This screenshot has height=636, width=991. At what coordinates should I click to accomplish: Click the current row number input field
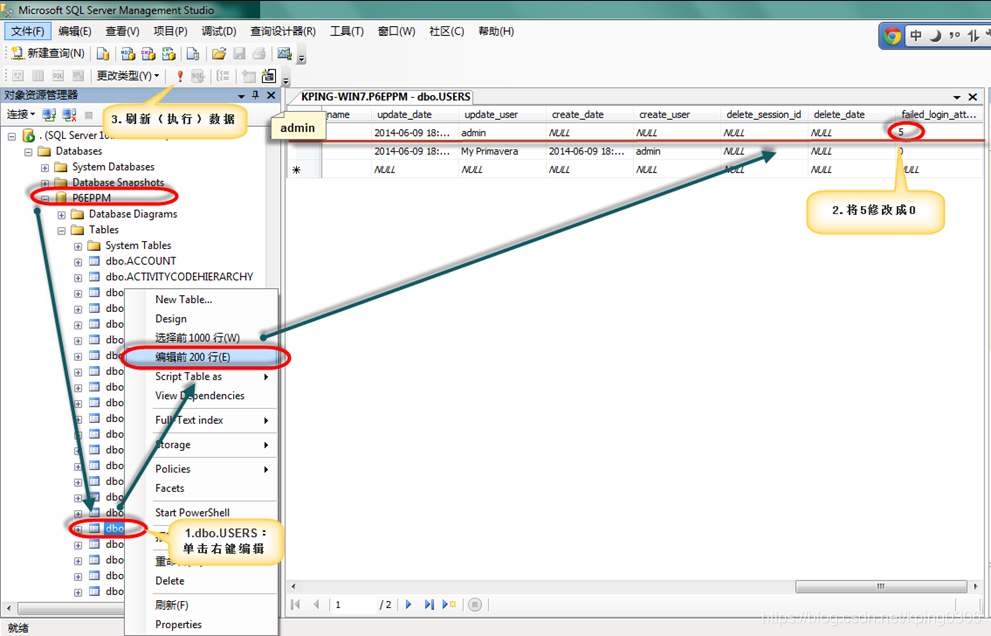click(353, 604)
